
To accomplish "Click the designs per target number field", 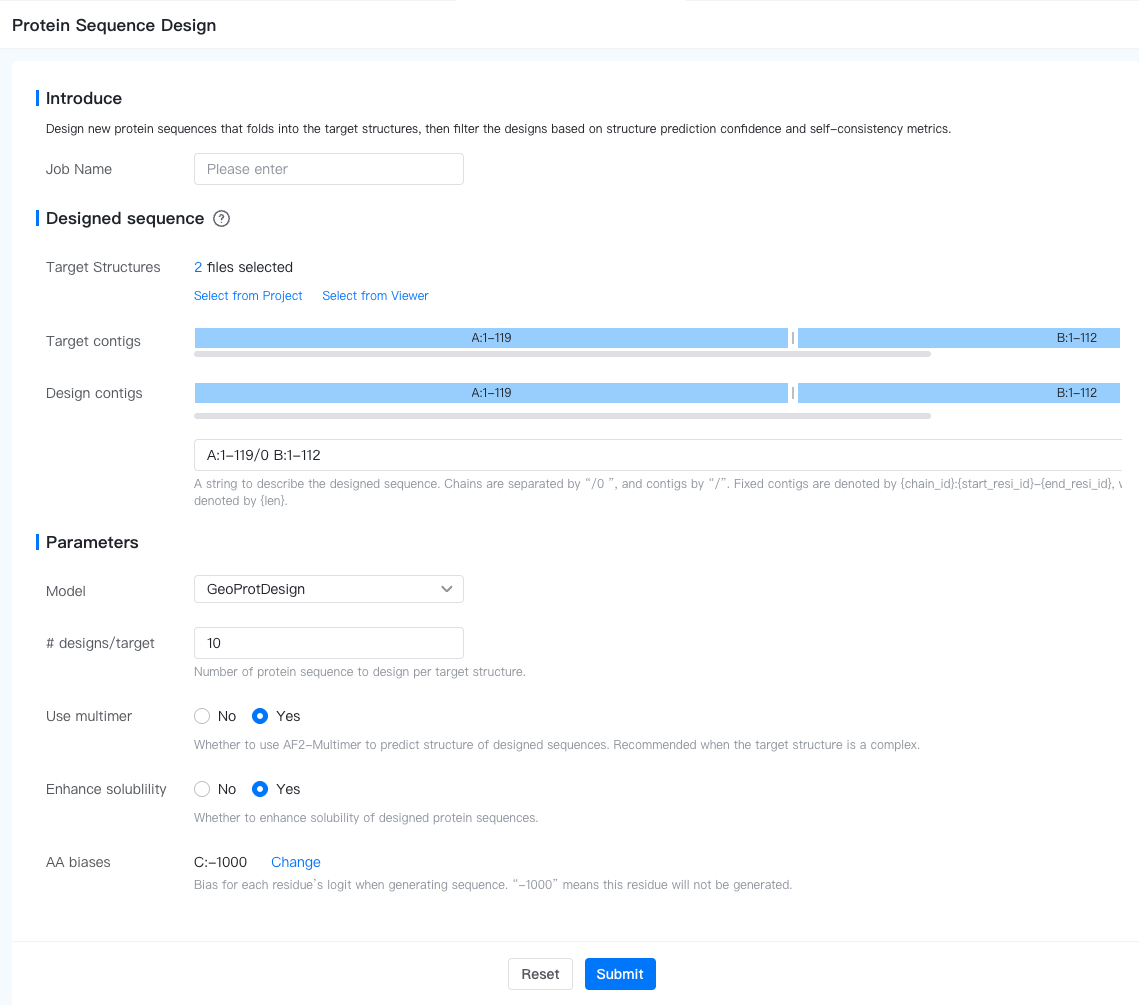I will point(328,643).
